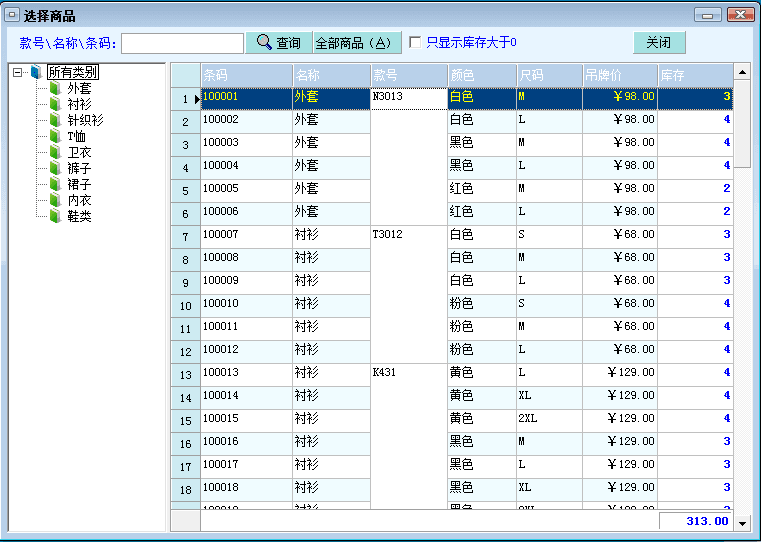This screenshot has height=542, width=761.
Task: Click the green book icon beside 鞋类
Action: click(x=55, y=217)
